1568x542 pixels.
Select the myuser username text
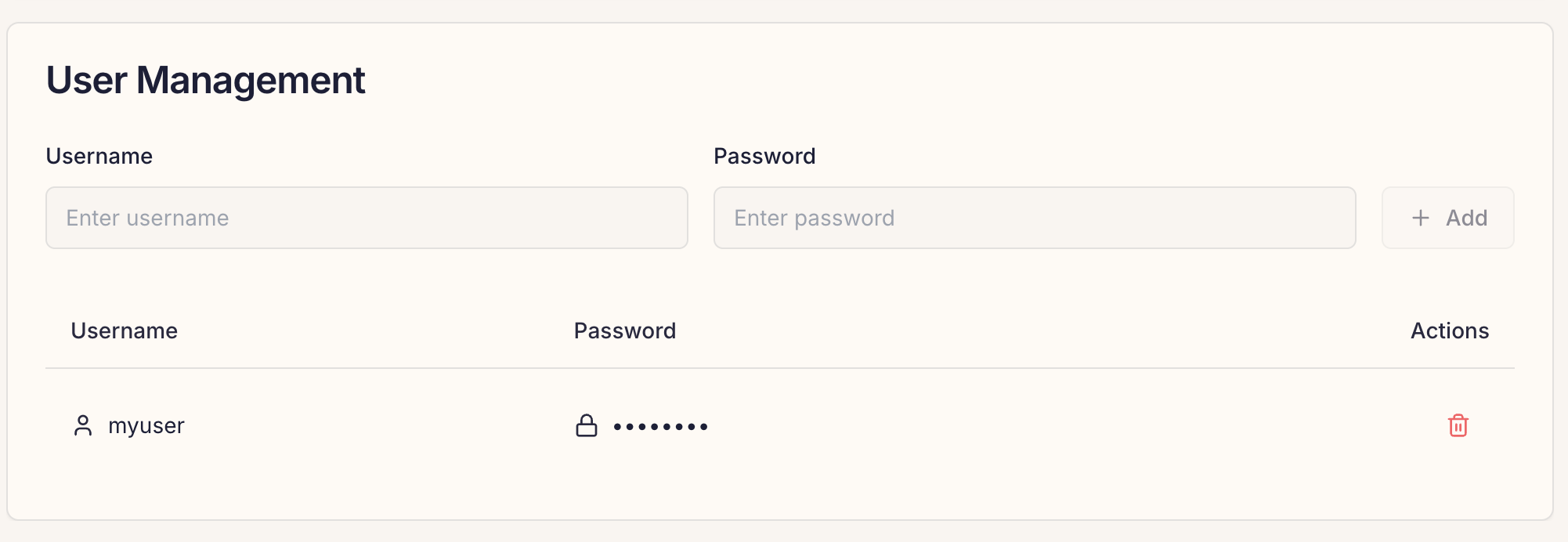point(146,426)
